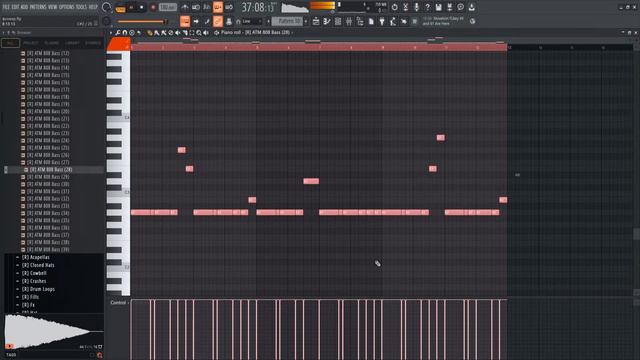Toggle the highlighted overdub icon in top row
Screen dimensions: 640x360
click(x=218, y=7)
